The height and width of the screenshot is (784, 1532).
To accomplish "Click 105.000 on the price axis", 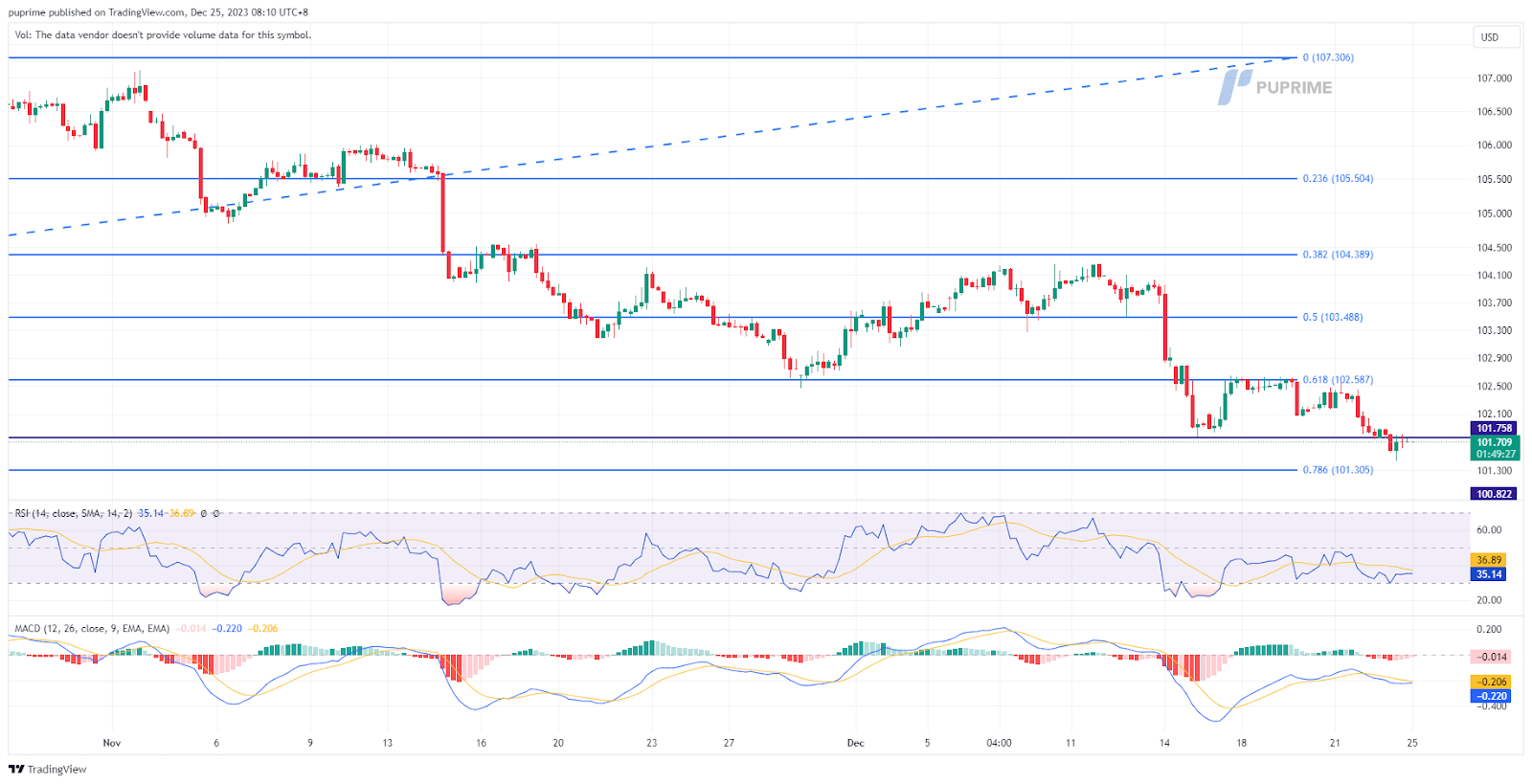I will coord(1494,213).
